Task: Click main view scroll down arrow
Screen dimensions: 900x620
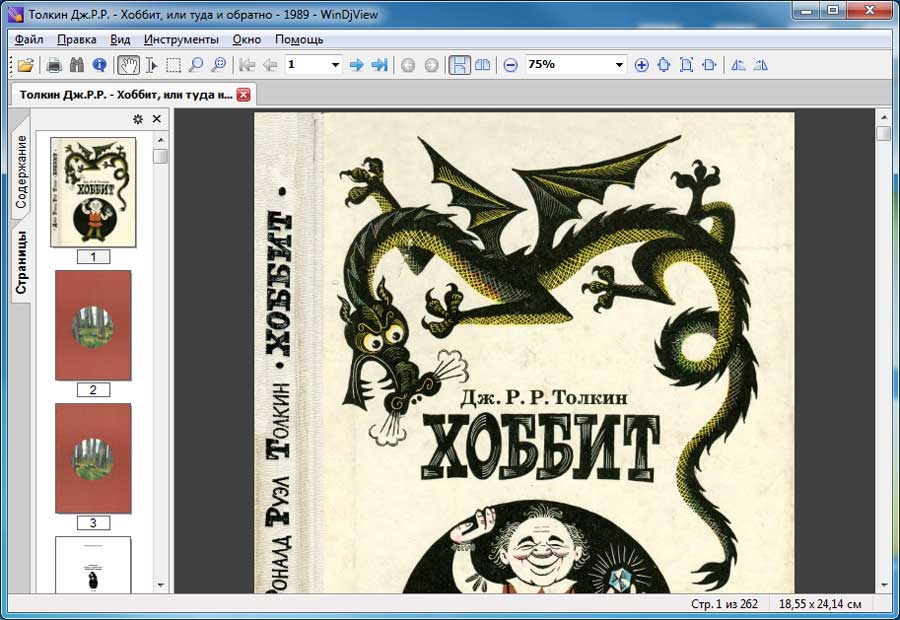Action: click(x=884, y=586)
